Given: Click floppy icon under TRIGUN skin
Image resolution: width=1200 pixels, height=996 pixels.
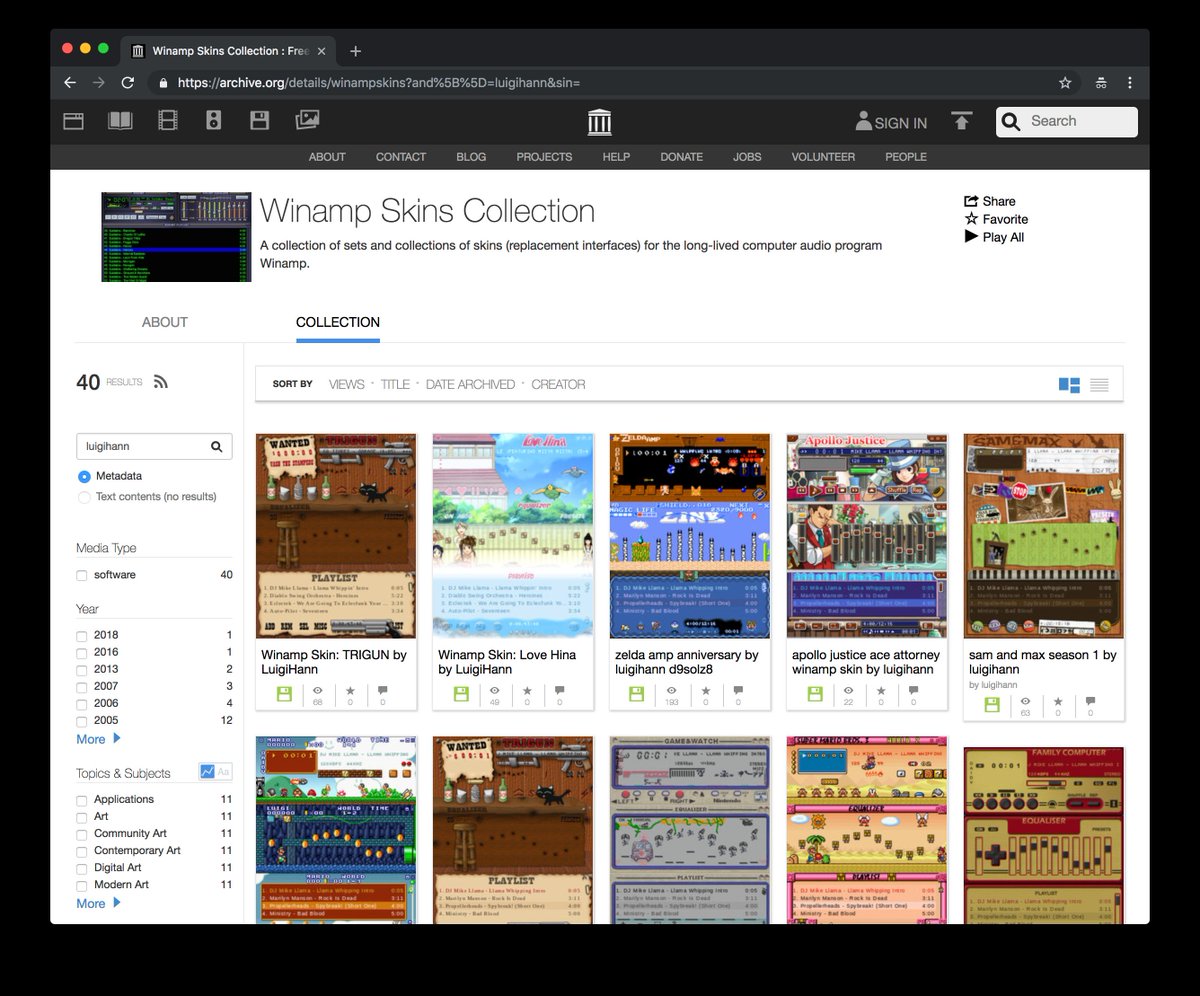Looking at the screenshot, I should [284, 694].
